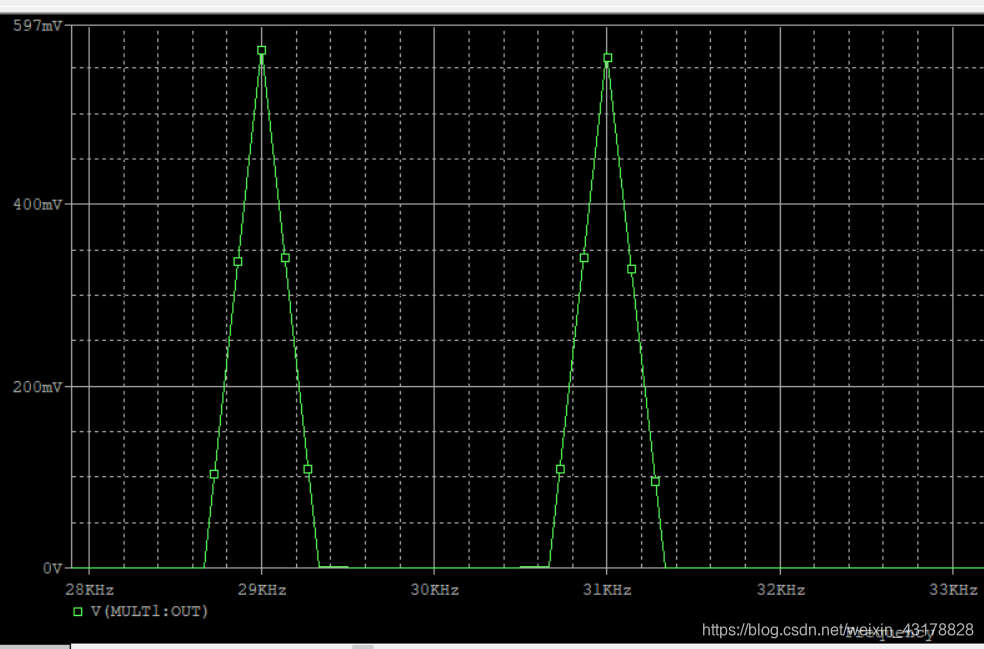Click the 28KHz x-axis label

[90, 590]
